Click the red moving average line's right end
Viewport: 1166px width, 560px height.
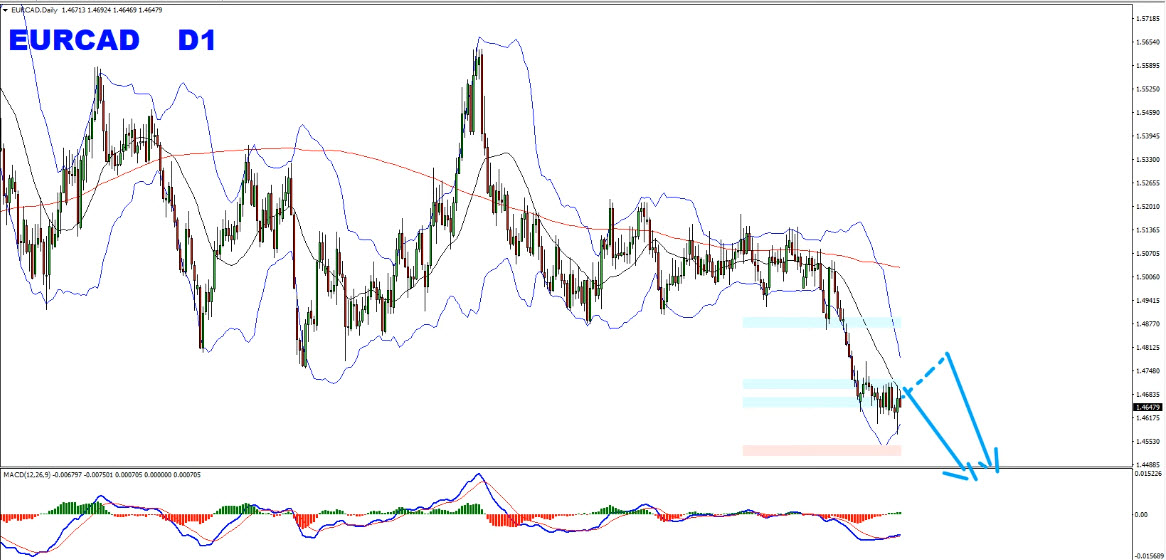coord(899,267)
